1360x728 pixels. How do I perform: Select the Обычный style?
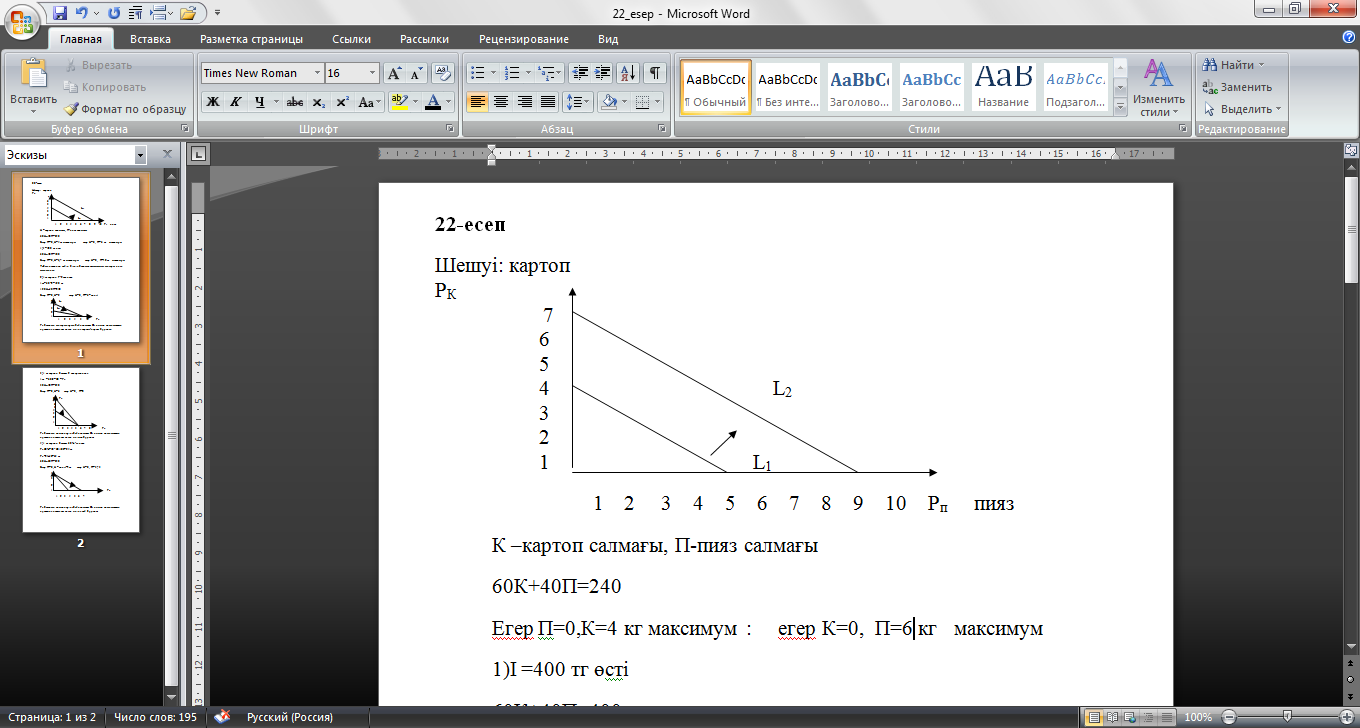coord(716,87)
